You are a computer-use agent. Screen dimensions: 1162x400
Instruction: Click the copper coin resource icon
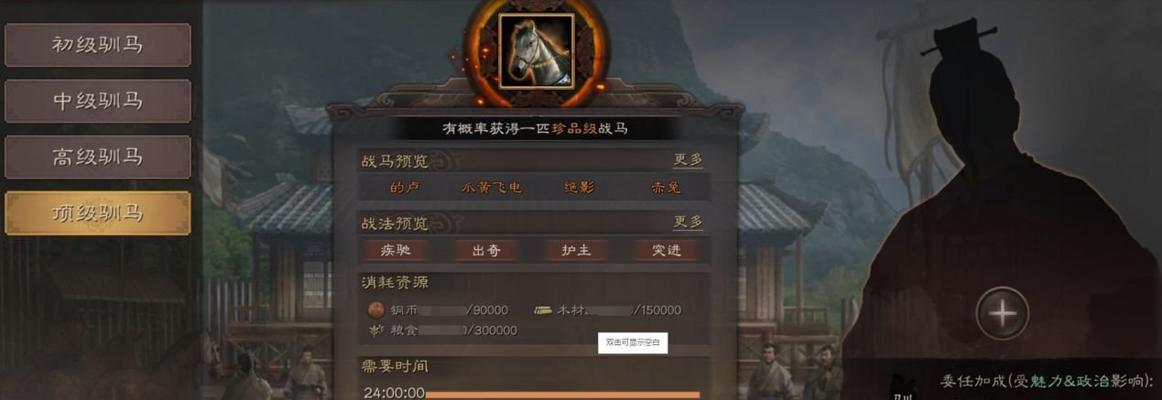[x=377, y=310]
